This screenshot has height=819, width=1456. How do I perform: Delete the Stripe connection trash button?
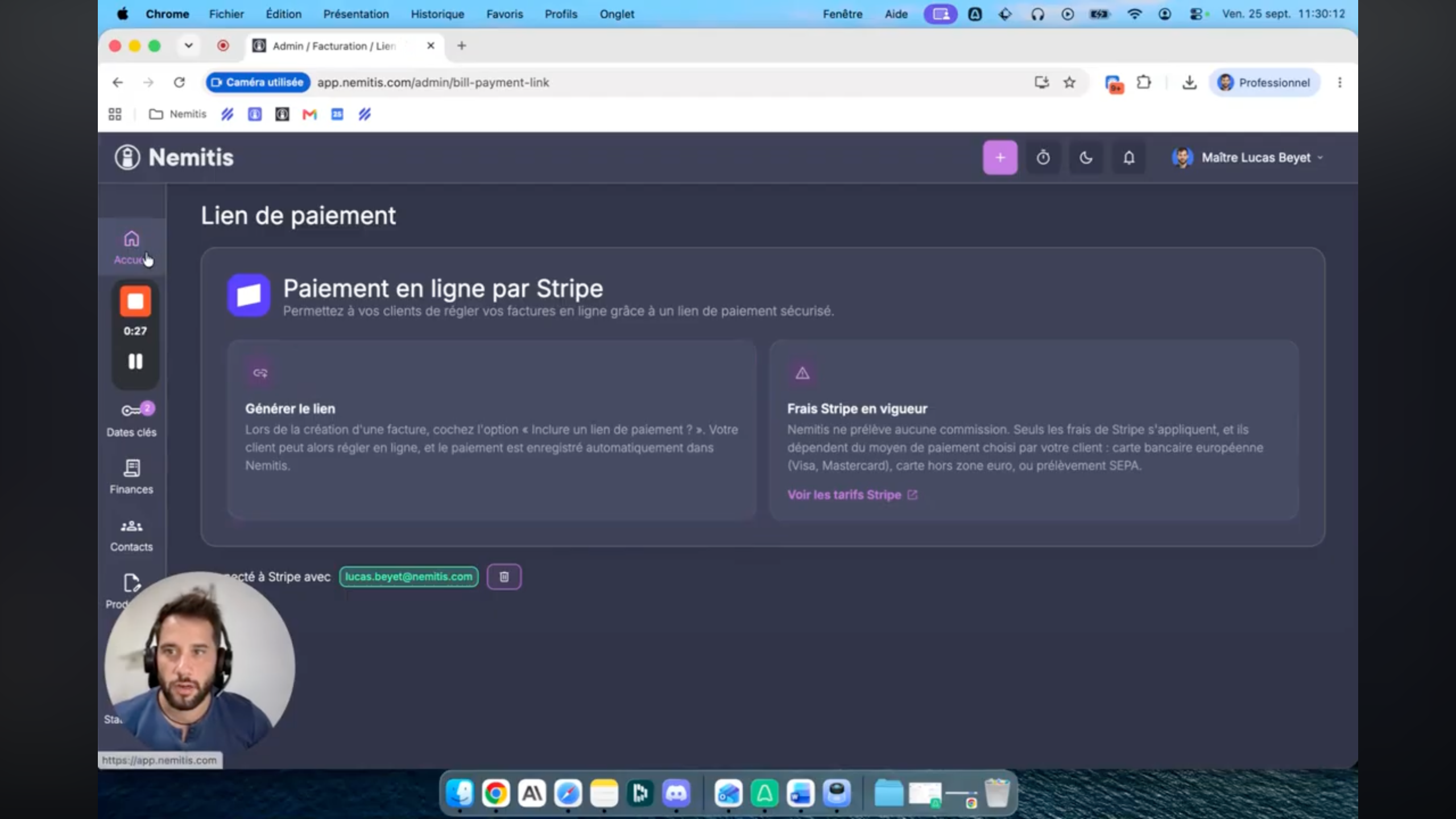504,577
